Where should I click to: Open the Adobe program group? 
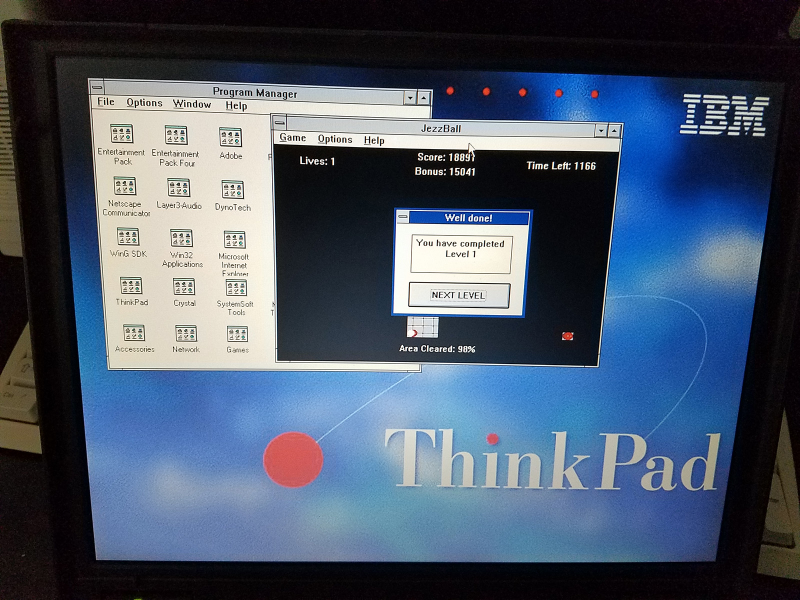[230, 137]
